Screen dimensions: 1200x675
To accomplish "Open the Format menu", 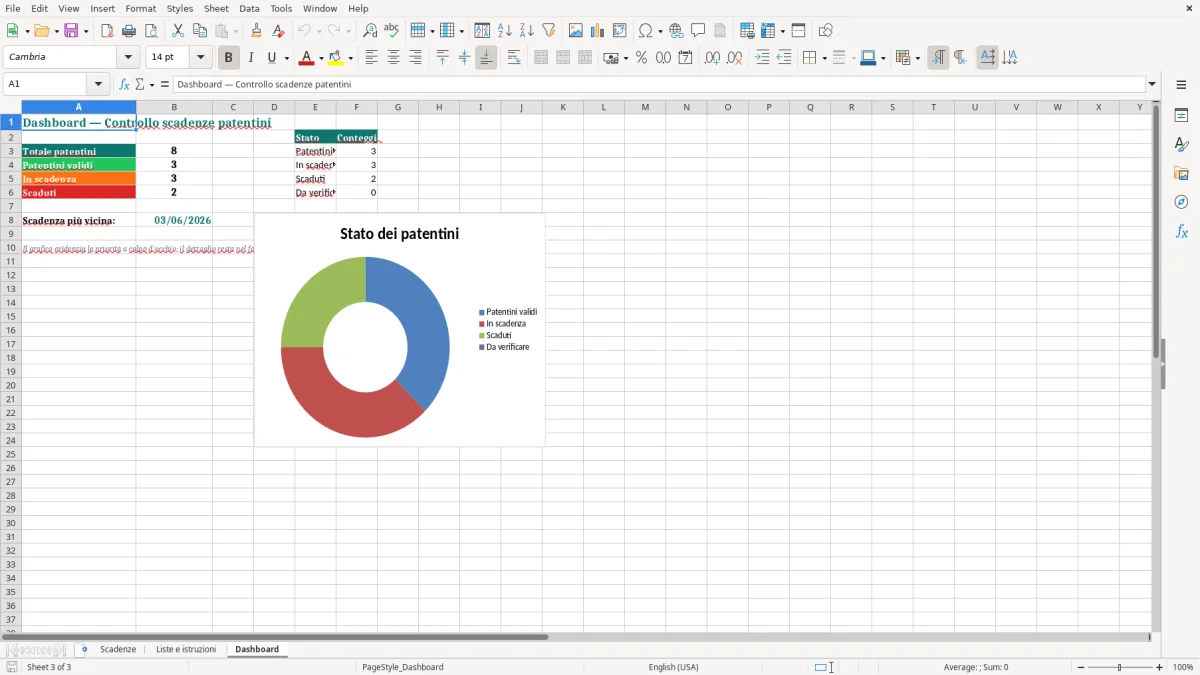I will [x=141, y=8].
